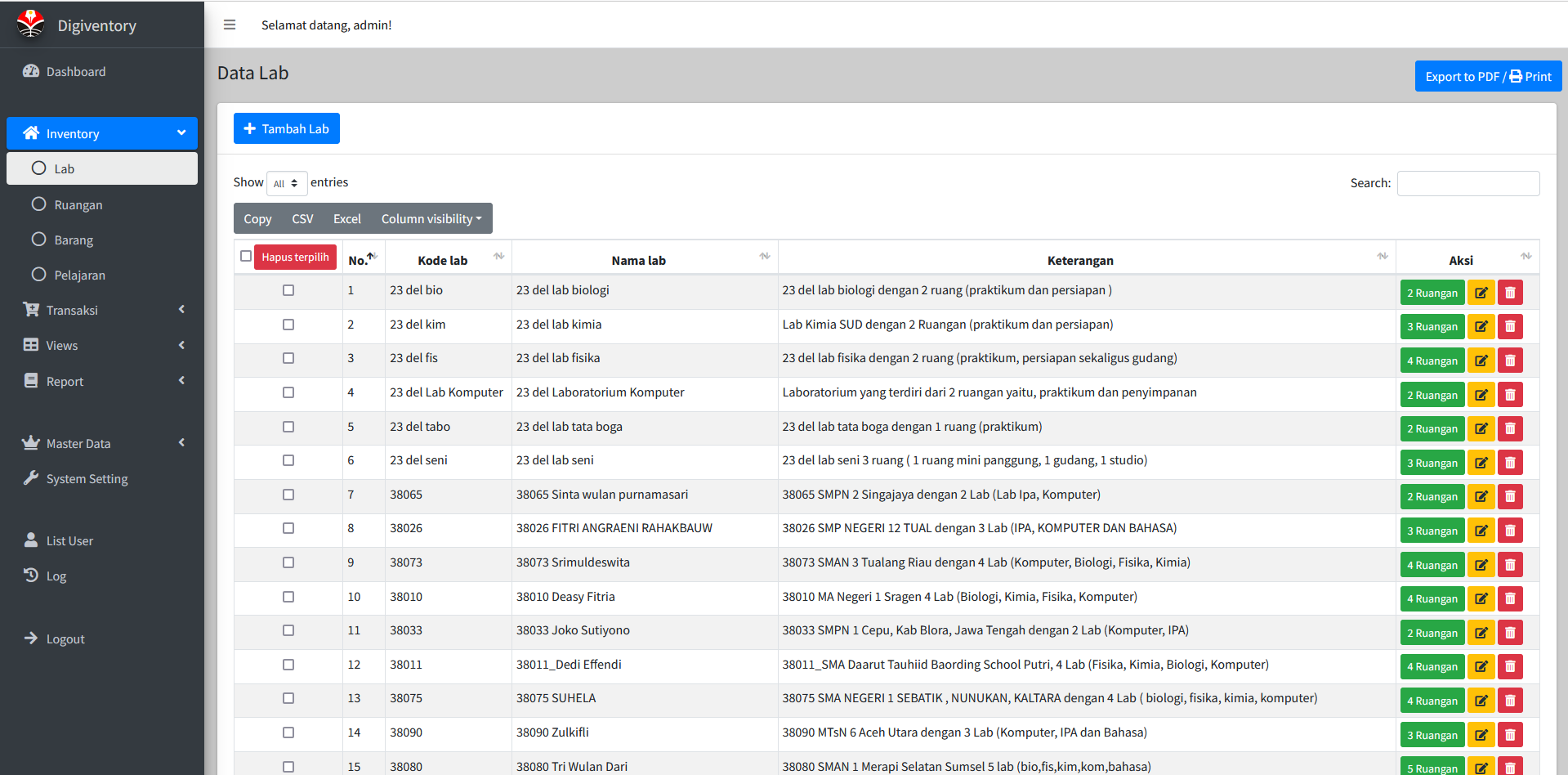Go to Barang in the sidebar

pyautogui.click(x=74, y=240)
